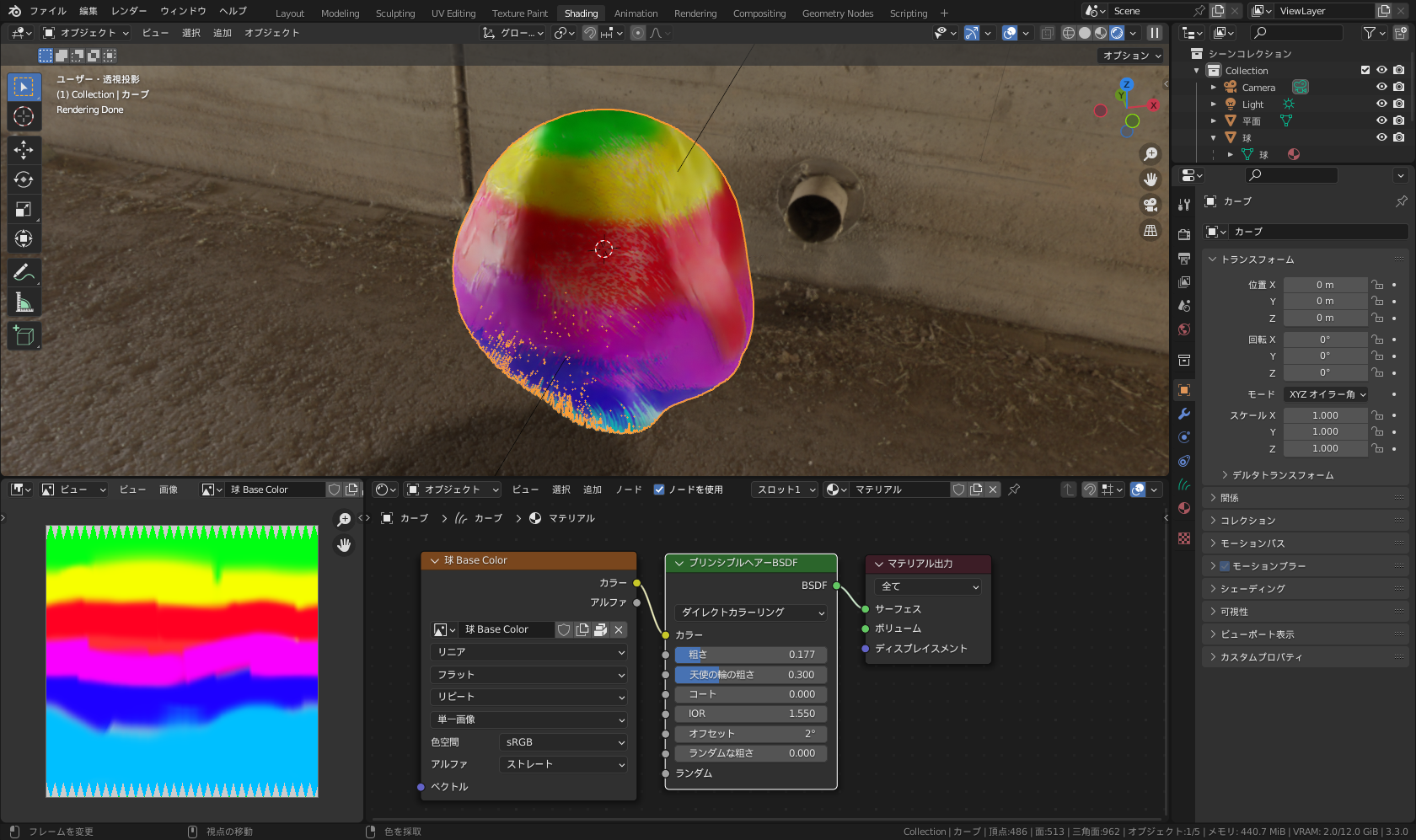Select the Scale tool
The height and width of the screenshot is (840, 1416).
click(x=24, y=209)
